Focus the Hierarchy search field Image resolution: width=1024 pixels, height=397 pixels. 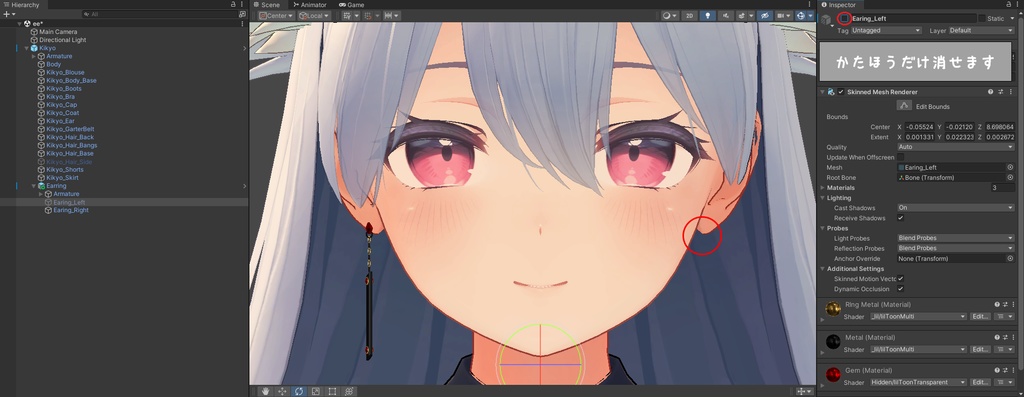click(x=159, y=14)
